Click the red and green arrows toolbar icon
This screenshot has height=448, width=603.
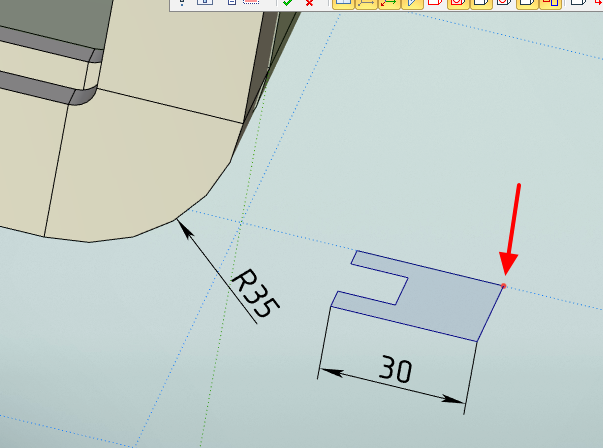click(388, 3)
